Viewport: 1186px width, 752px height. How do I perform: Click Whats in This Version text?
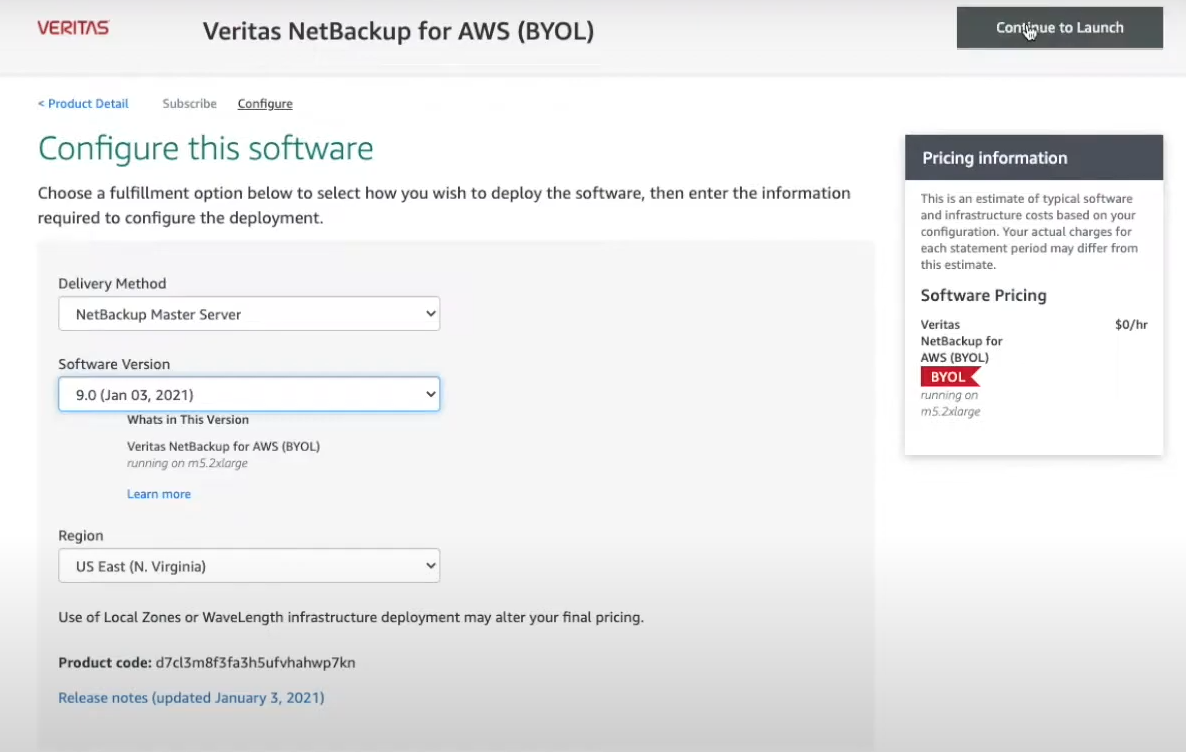[x=188, y=420]
